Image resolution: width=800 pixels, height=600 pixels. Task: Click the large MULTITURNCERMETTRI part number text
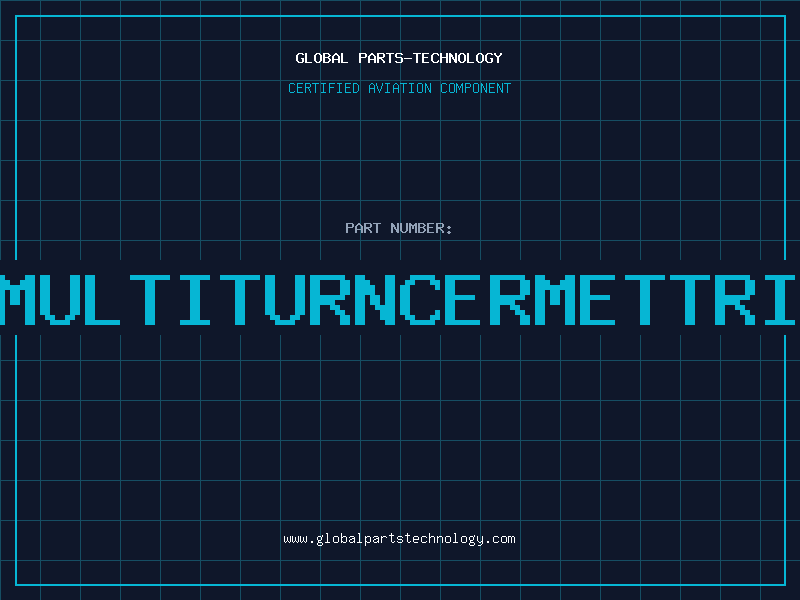[398, 300]
